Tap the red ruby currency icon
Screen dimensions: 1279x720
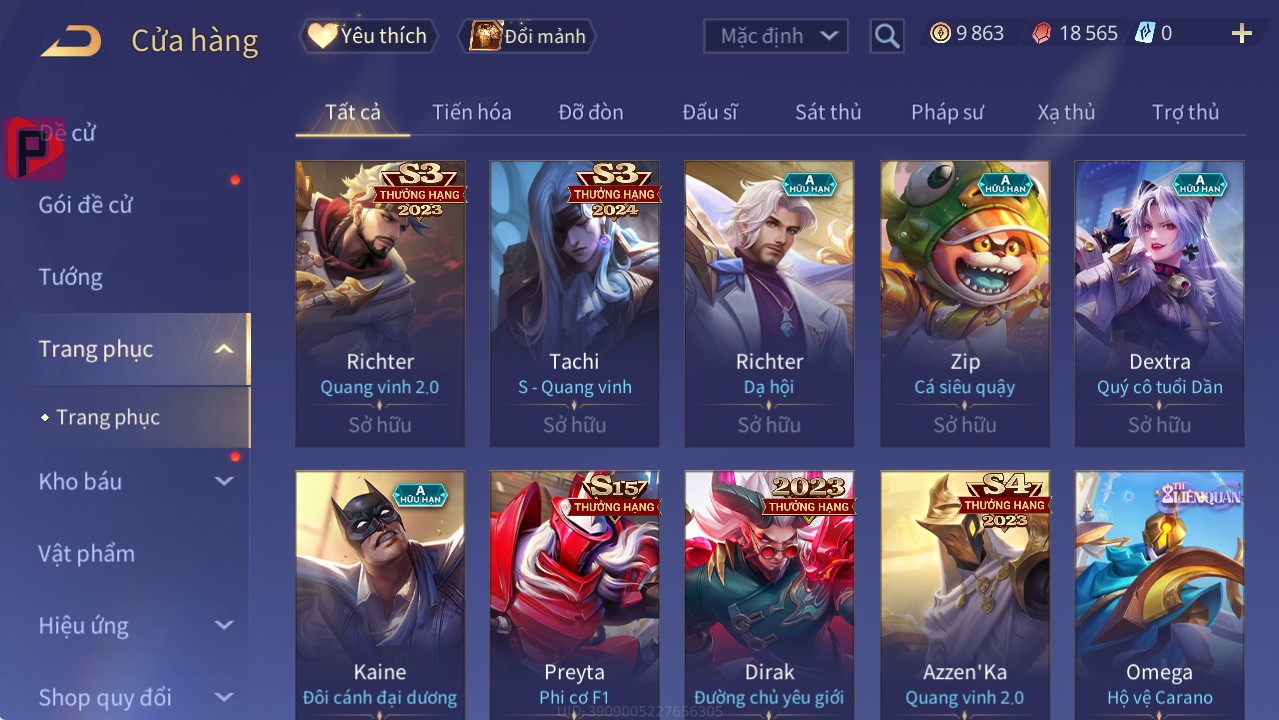[1042, 34]
